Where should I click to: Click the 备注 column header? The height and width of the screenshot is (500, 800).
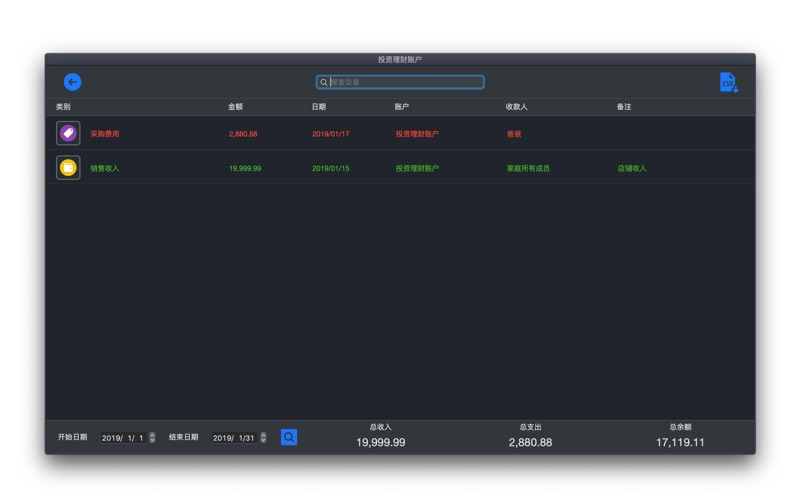pyautogui.click(x=624, y=107)
